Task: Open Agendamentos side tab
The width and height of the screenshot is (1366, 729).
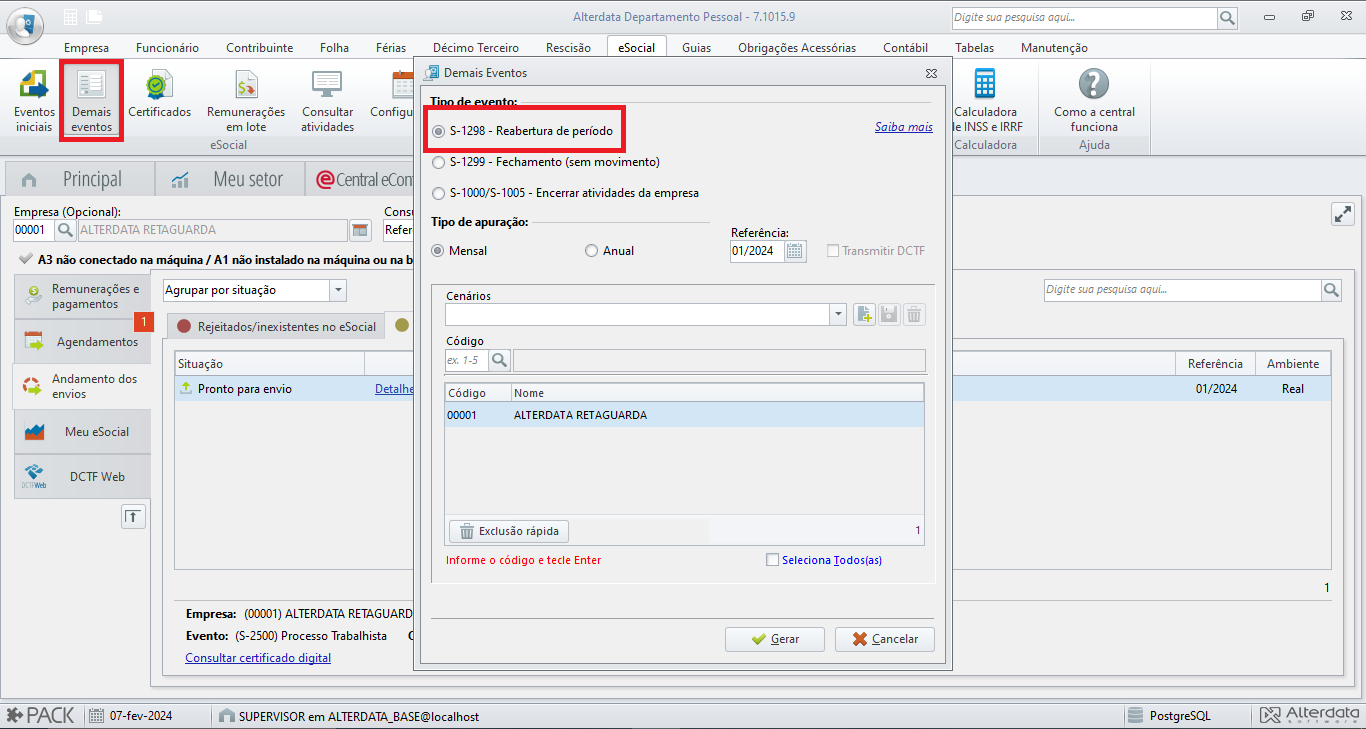Action: click(x=84, y=342)
